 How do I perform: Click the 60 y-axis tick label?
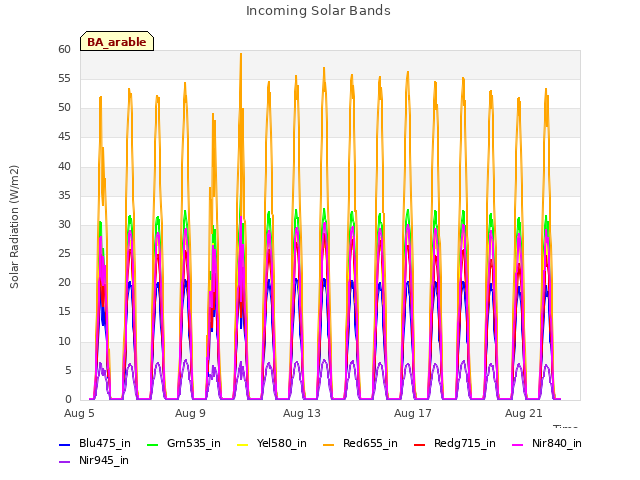pyautogui.click(x=64, y=49)
